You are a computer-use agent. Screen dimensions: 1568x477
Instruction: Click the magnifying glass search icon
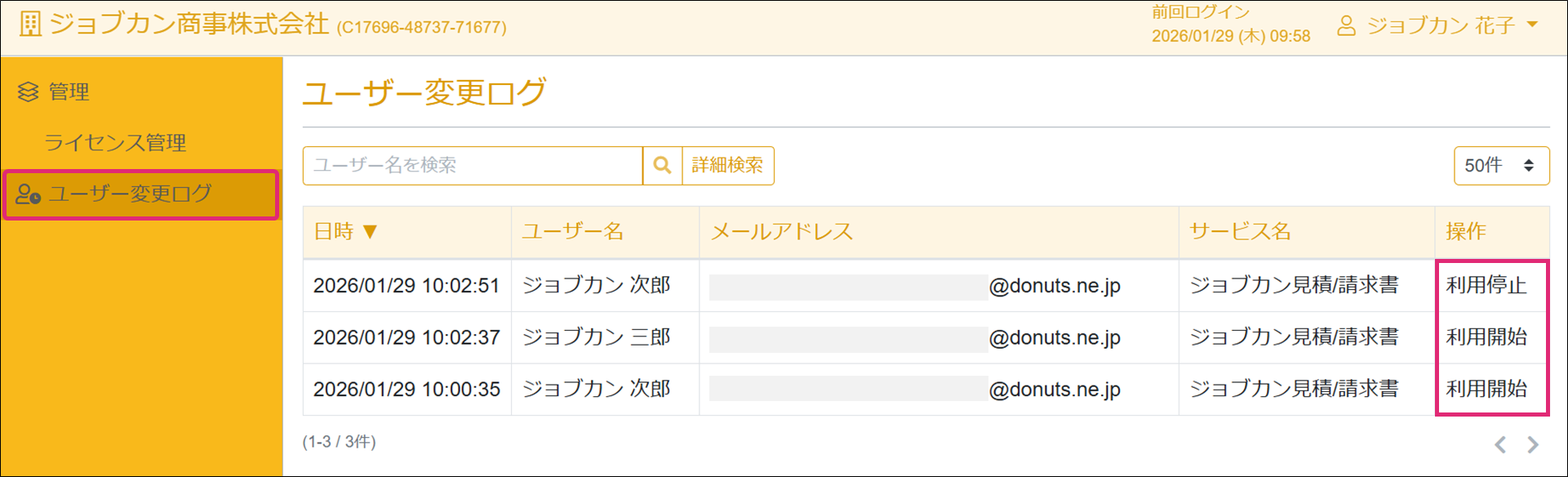(x=662, y=166)
